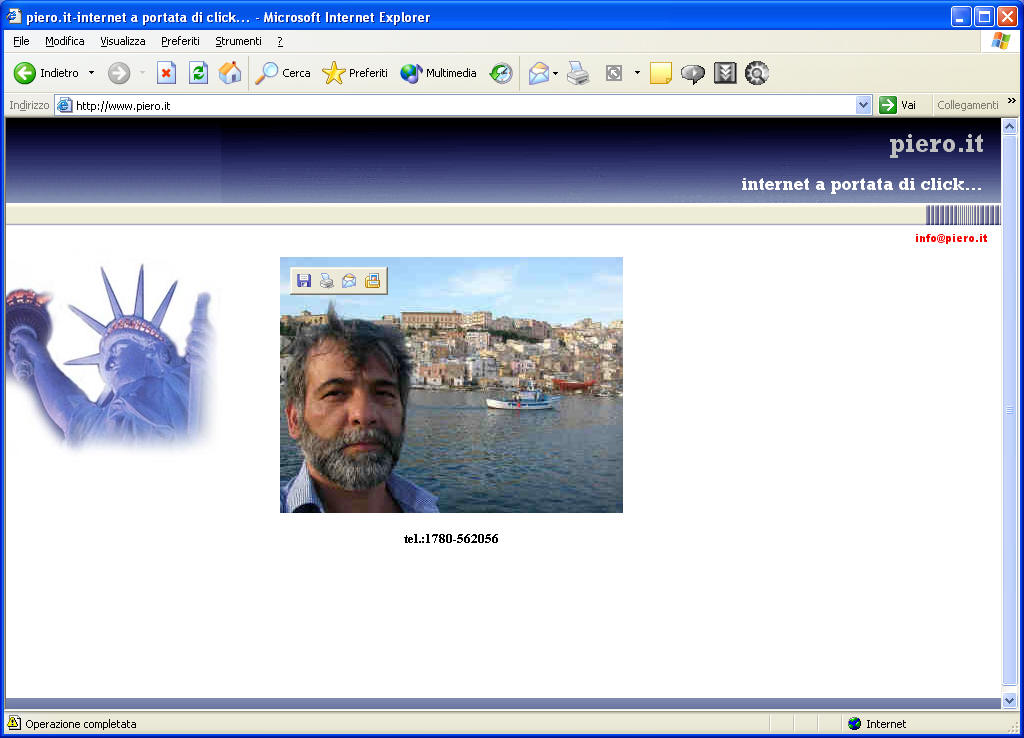The width and height of the screenshot is (1024, 738).
Task: Save the picture with the floppy disk icon
Action: tap(304, 281)
